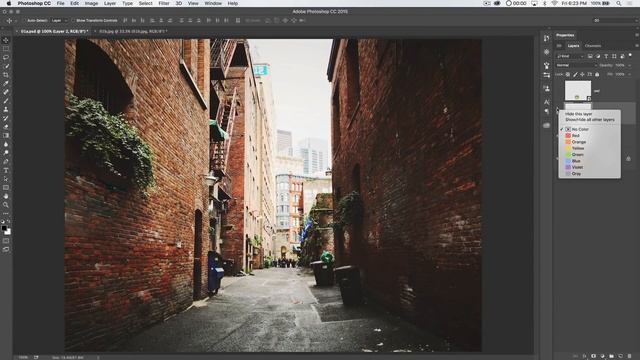The image size is (640, 360).
Task: Select the Dodge tool
Action: click(x=6, y=153)
